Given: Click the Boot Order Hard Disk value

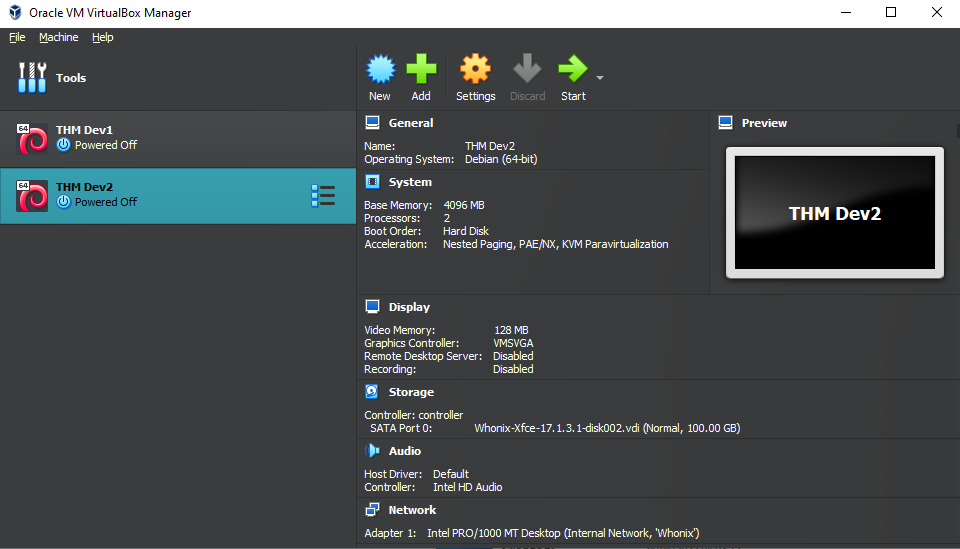Looking at the screenshot, I should pos(466,231).
